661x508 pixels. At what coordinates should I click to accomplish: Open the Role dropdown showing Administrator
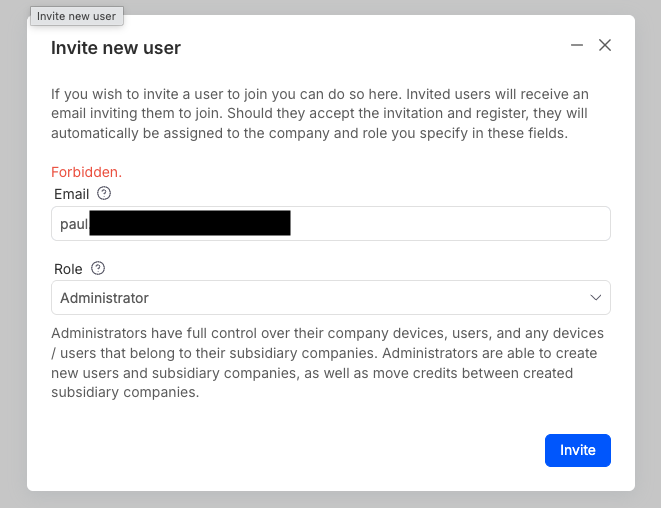(x=330, y=298)
